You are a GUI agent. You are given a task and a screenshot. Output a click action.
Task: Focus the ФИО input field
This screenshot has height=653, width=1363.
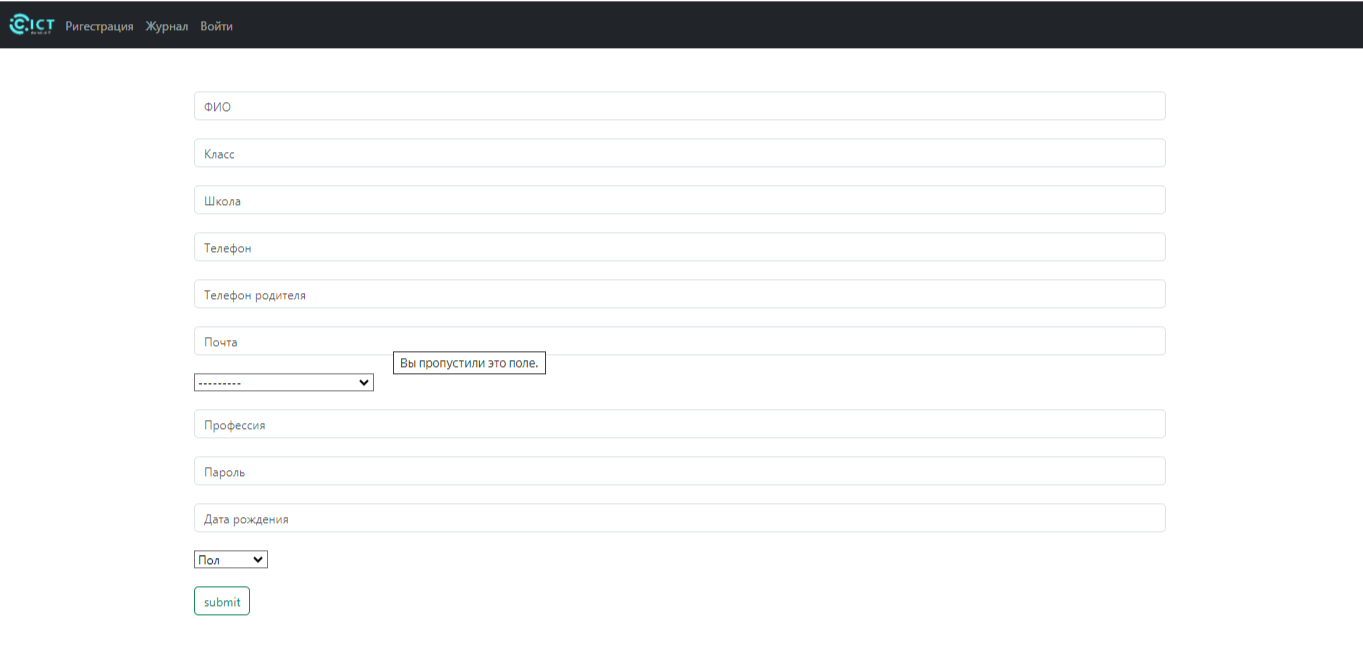click(x=680, y=106)
